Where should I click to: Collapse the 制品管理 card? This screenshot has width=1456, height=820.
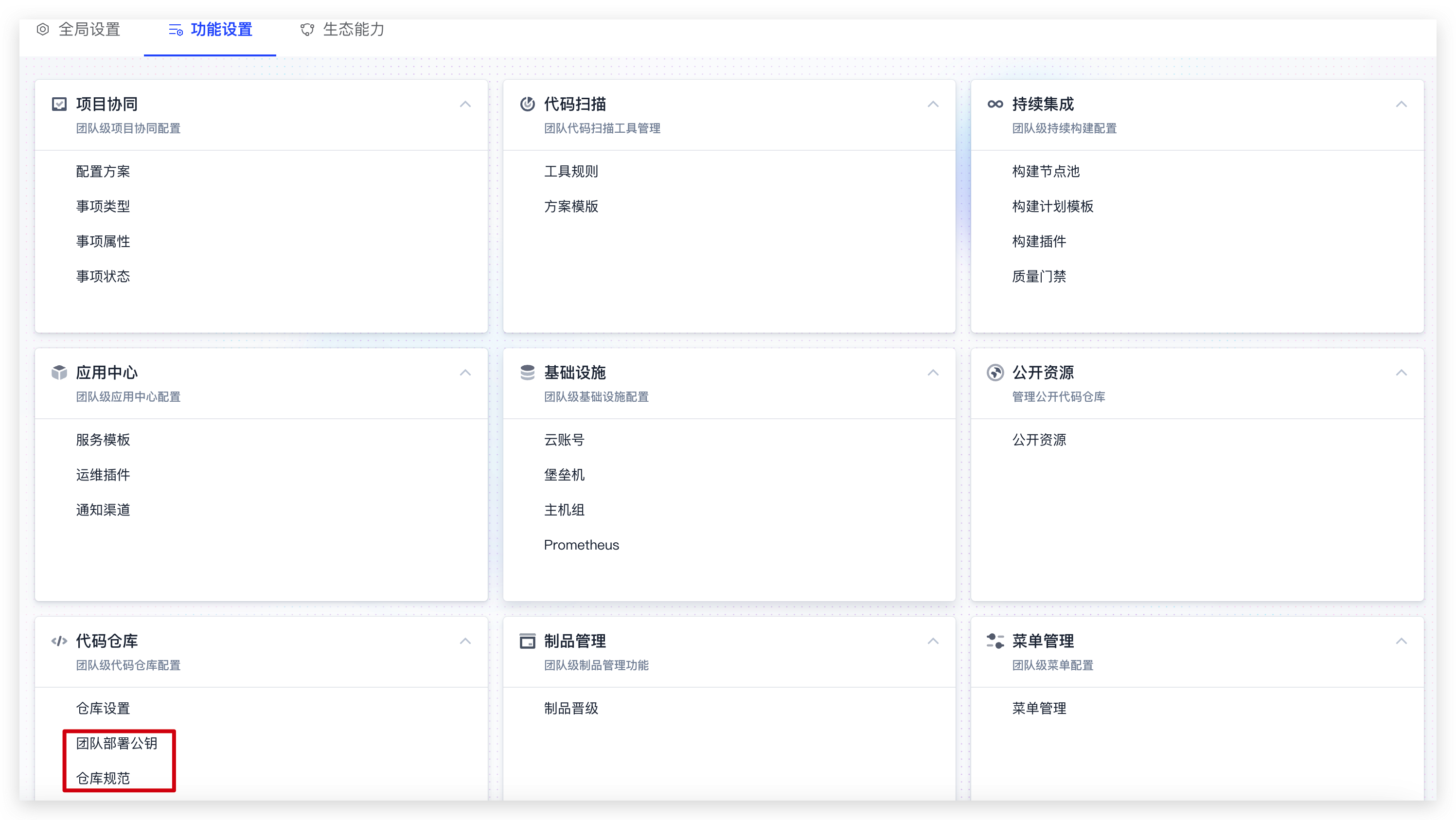click(x=933, y=641)
